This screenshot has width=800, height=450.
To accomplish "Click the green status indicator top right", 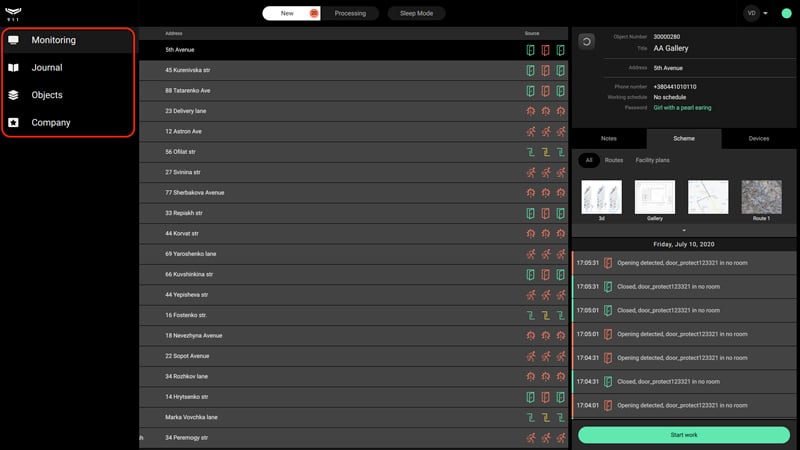I will tap(786, 14).
